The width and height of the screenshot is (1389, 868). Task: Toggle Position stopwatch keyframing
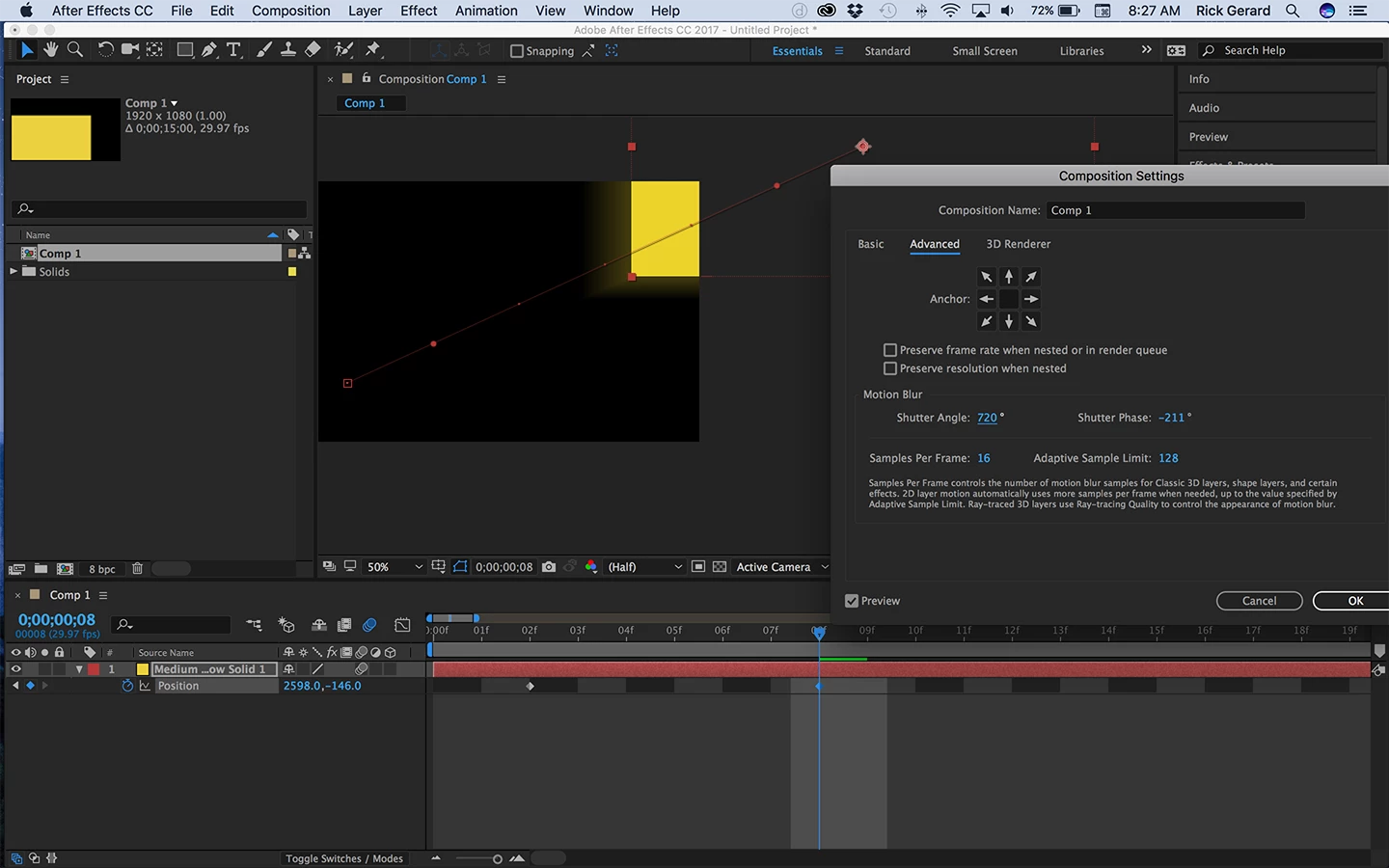point(127,686)
